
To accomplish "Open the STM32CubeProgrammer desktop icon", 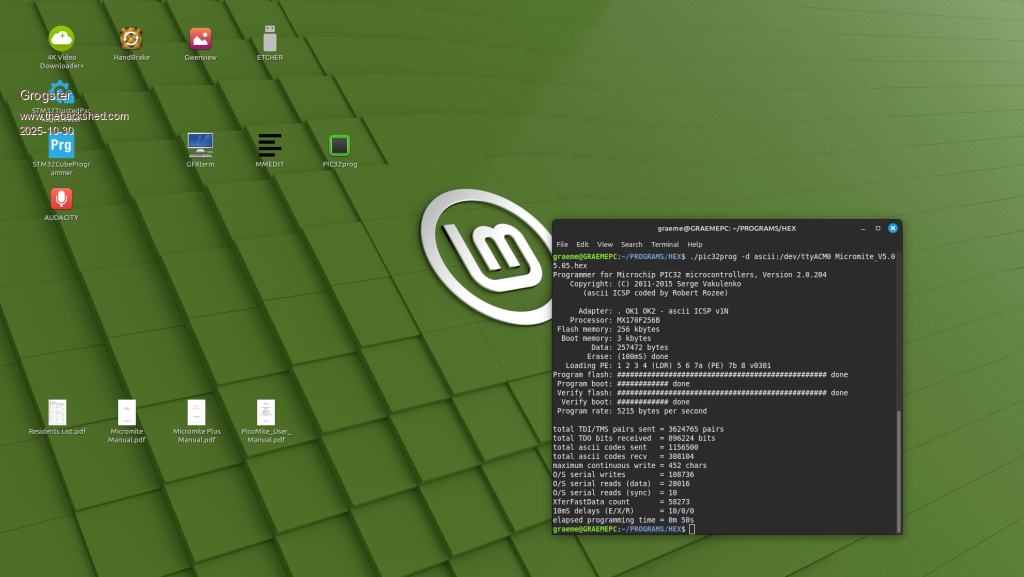I will tap(61, 147).
